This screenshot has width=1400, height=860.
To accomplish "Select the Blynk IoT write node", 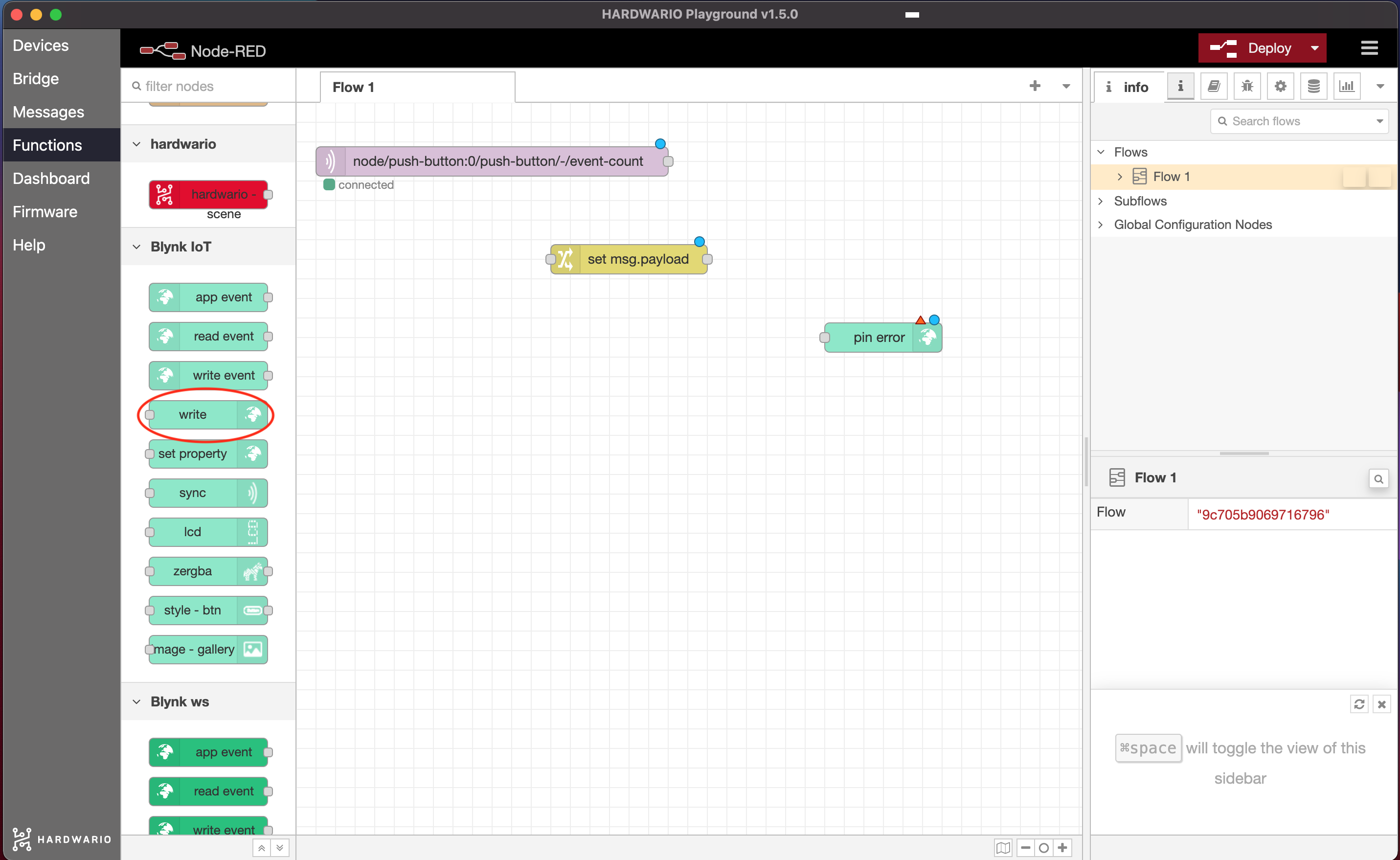I will [x=208, y=415].
